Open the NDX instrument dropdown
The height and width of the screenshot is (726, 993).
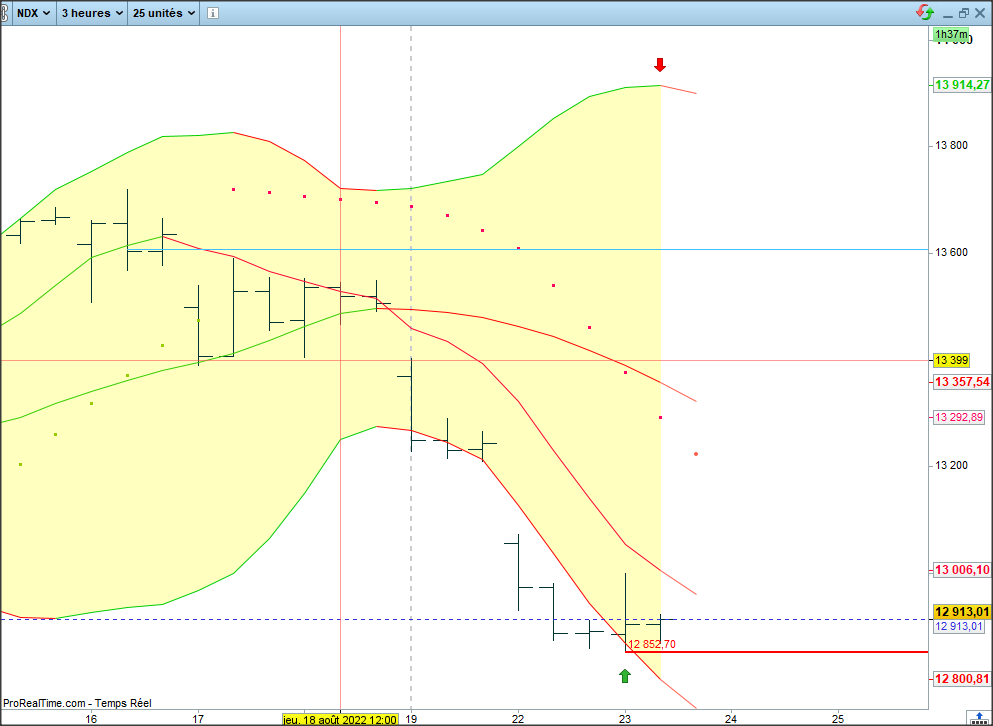[34, 13]
